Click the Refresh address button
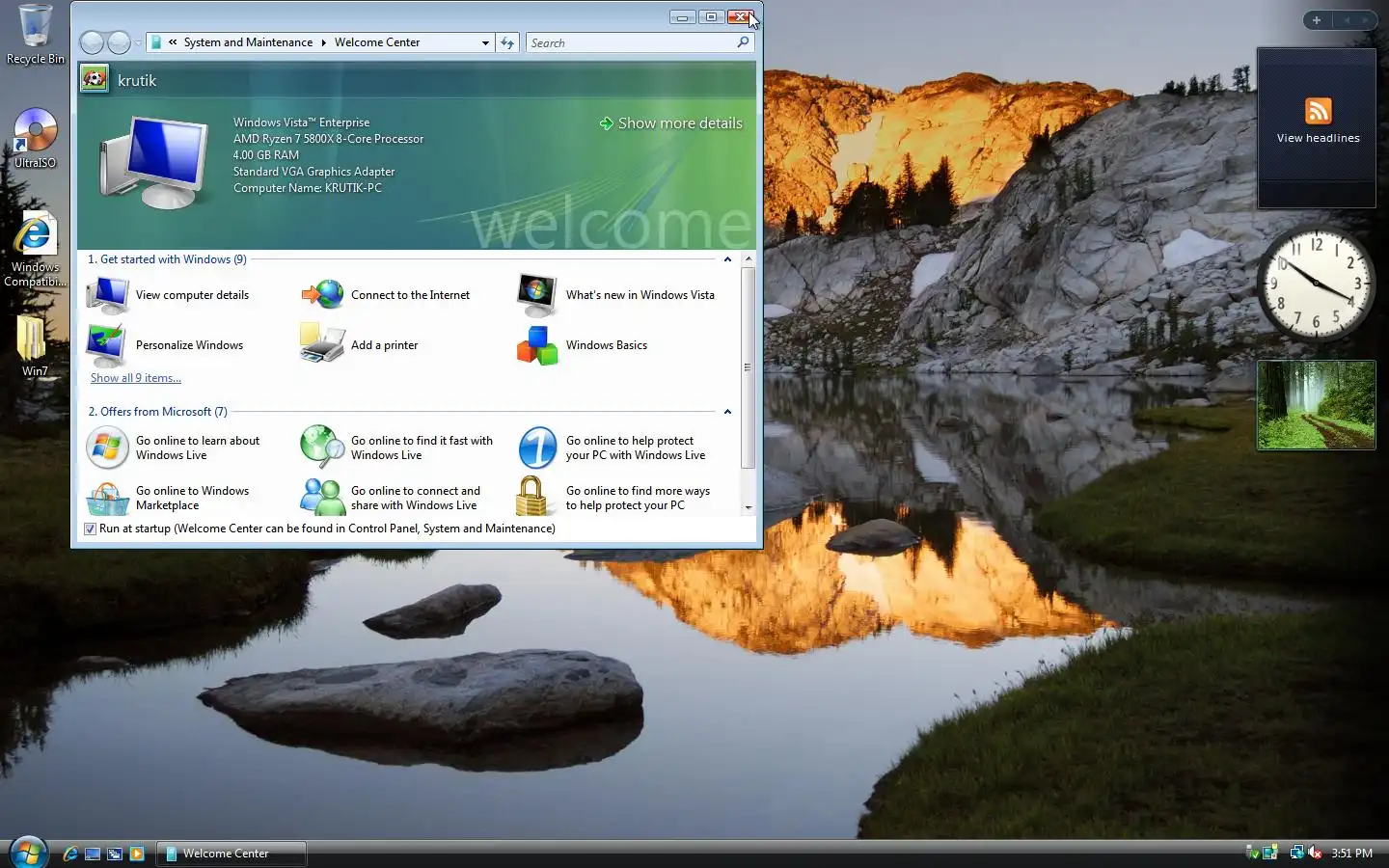The height and width of the screenshot is (868, 1389). (507, 42)
